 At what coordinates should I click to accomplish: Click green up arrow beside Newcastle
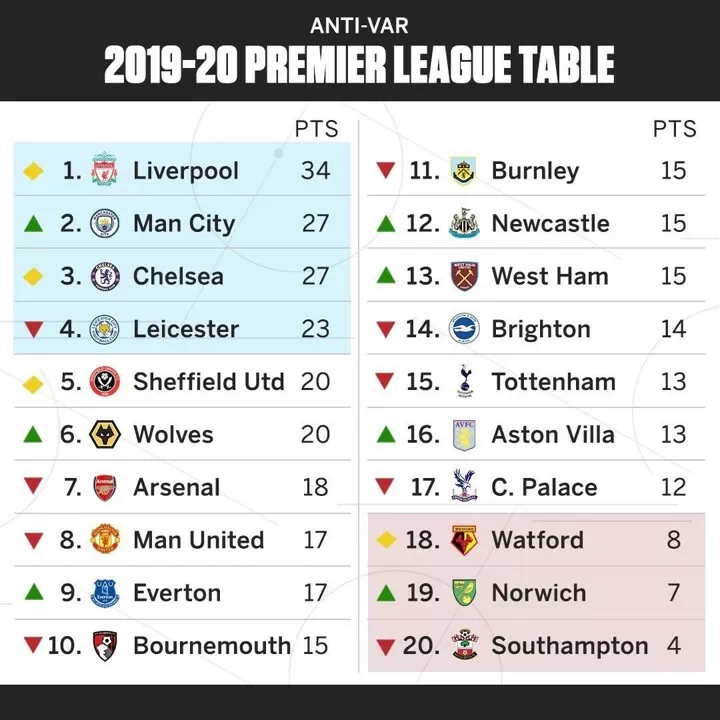(386, 224)
